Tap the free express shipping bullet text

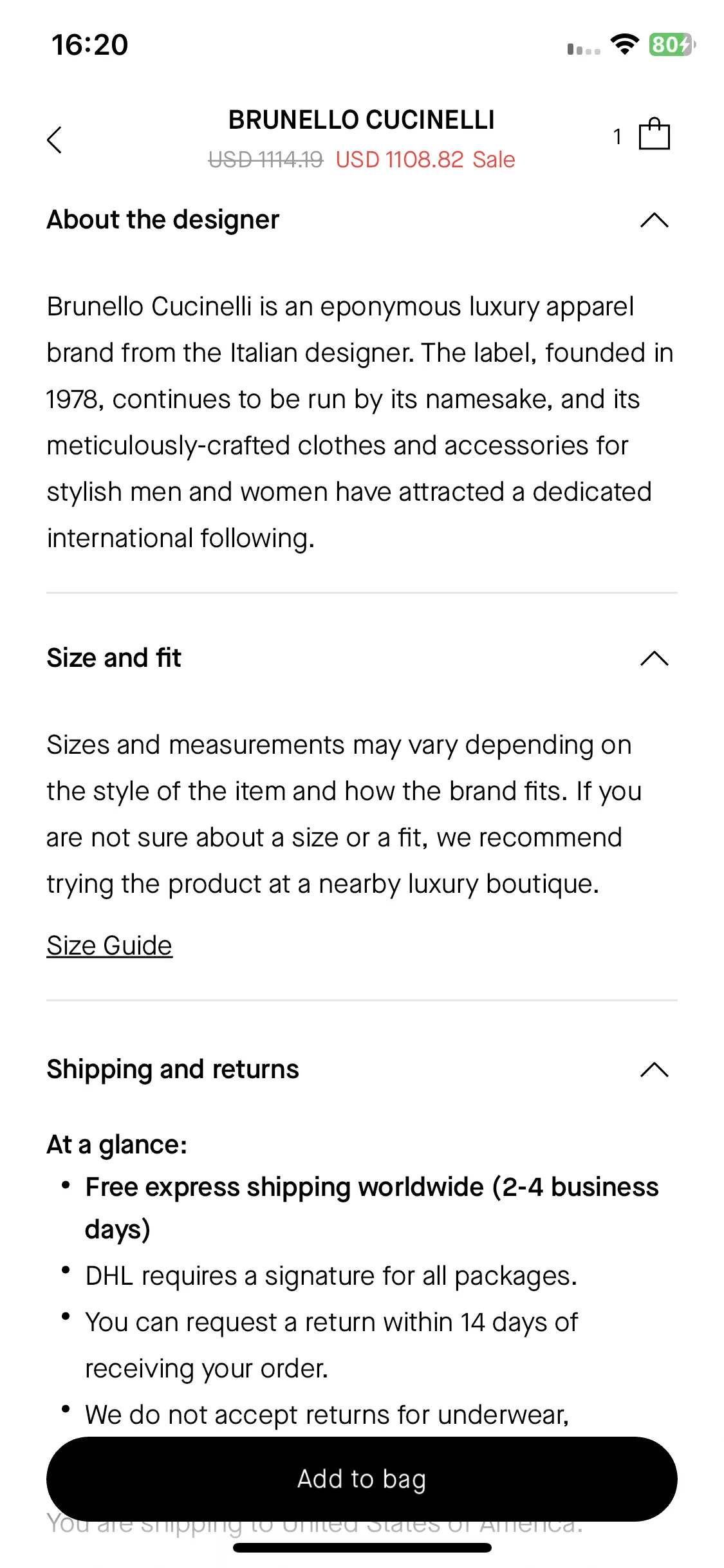click(x=372, y=1208)
